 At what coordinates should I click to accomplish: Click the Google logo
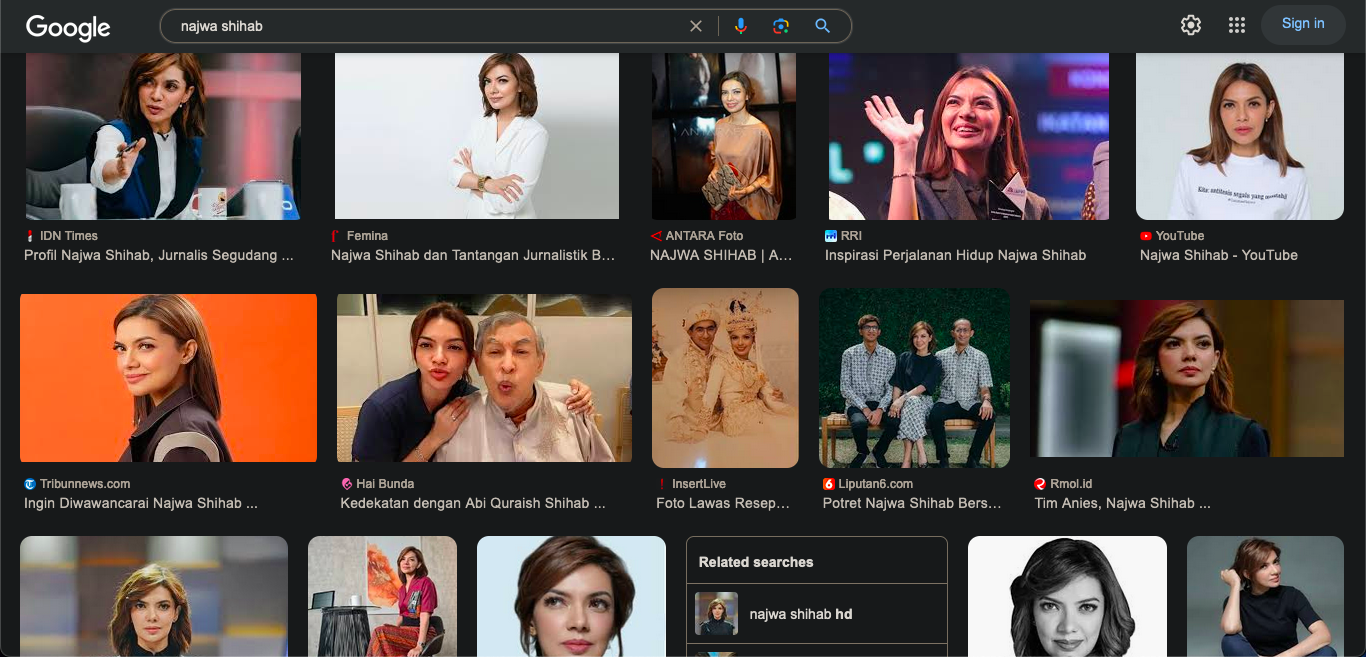68,27
